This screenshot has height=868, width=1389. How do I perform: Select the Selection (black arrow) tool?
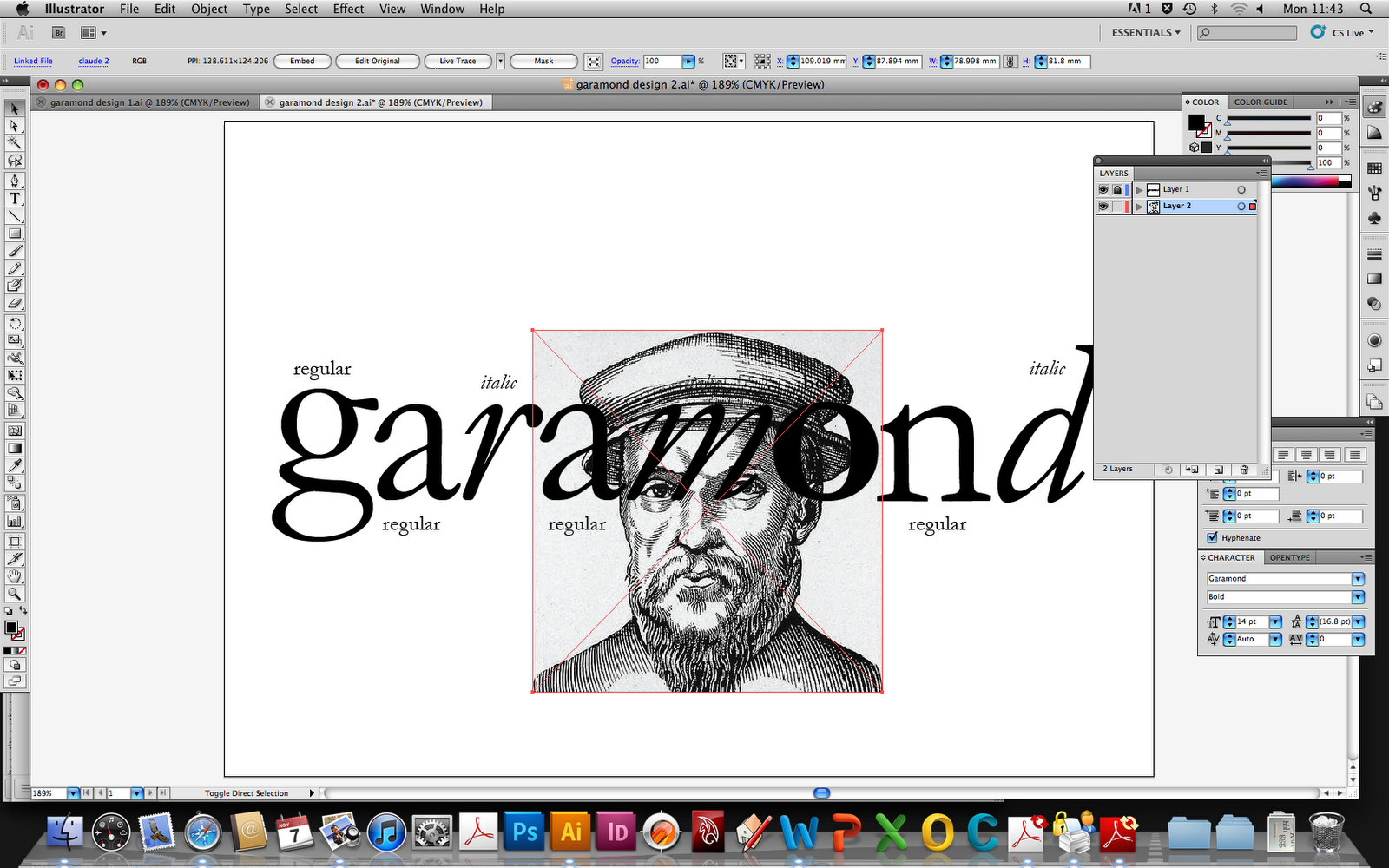coord(15,109)
